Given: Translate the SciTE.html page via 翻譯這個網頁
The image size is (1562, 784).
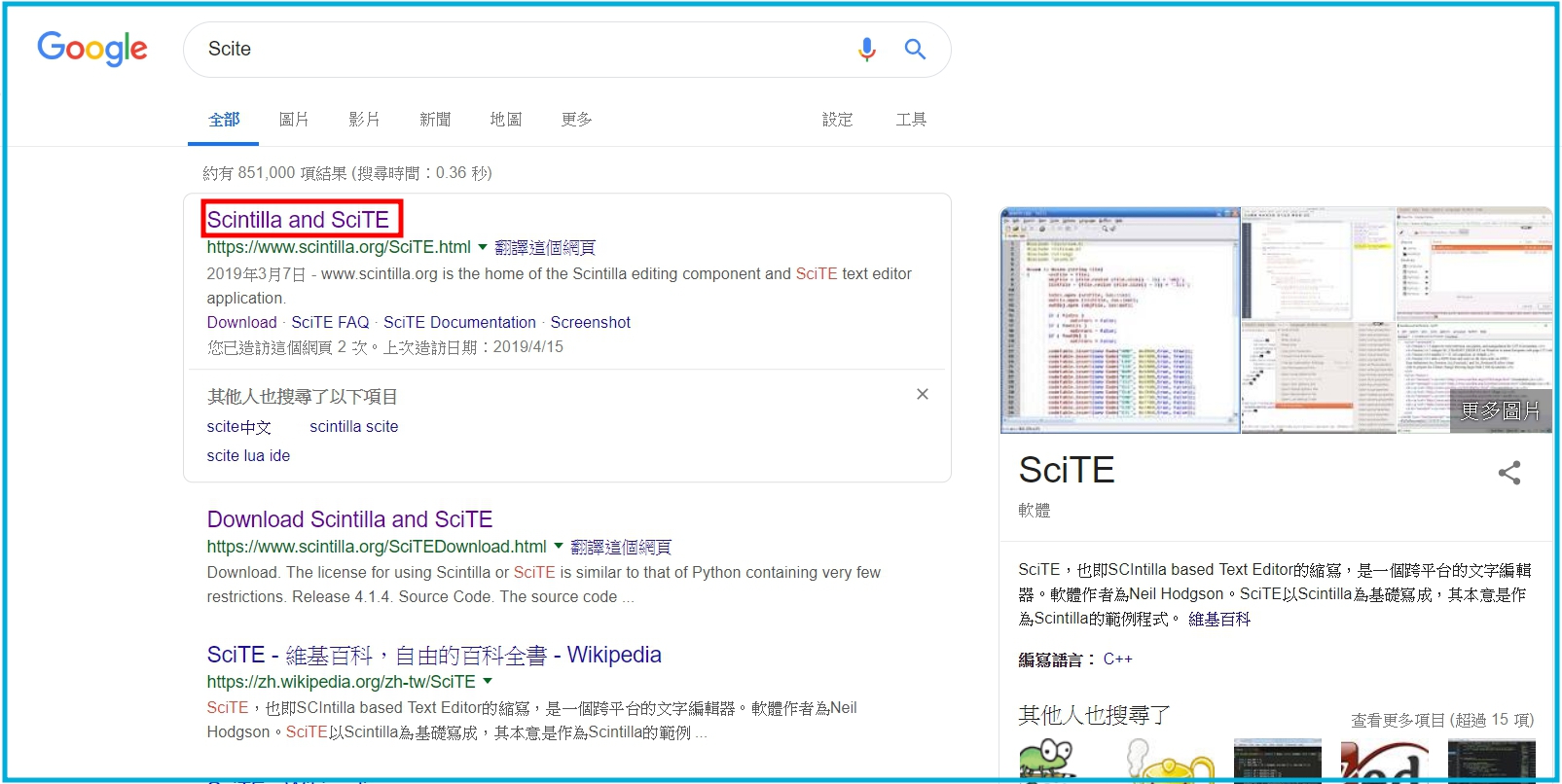Looking at the screenshot, I should coord(545,248).
